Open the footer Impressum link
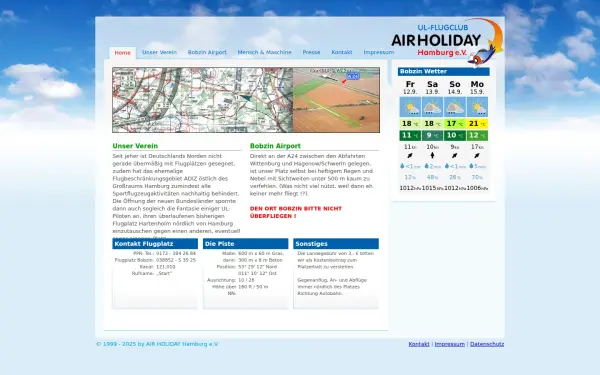This screenshot has width=600, height=375. tap(450, 344)
